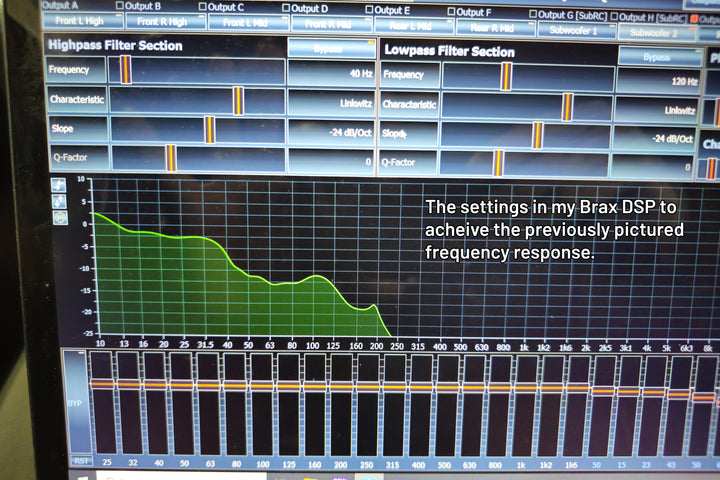Click the Lowpass Q-Factor slider handle
The width and height of the screenshot is (720, 480).
pyautogui.click(x=498, y=163)
